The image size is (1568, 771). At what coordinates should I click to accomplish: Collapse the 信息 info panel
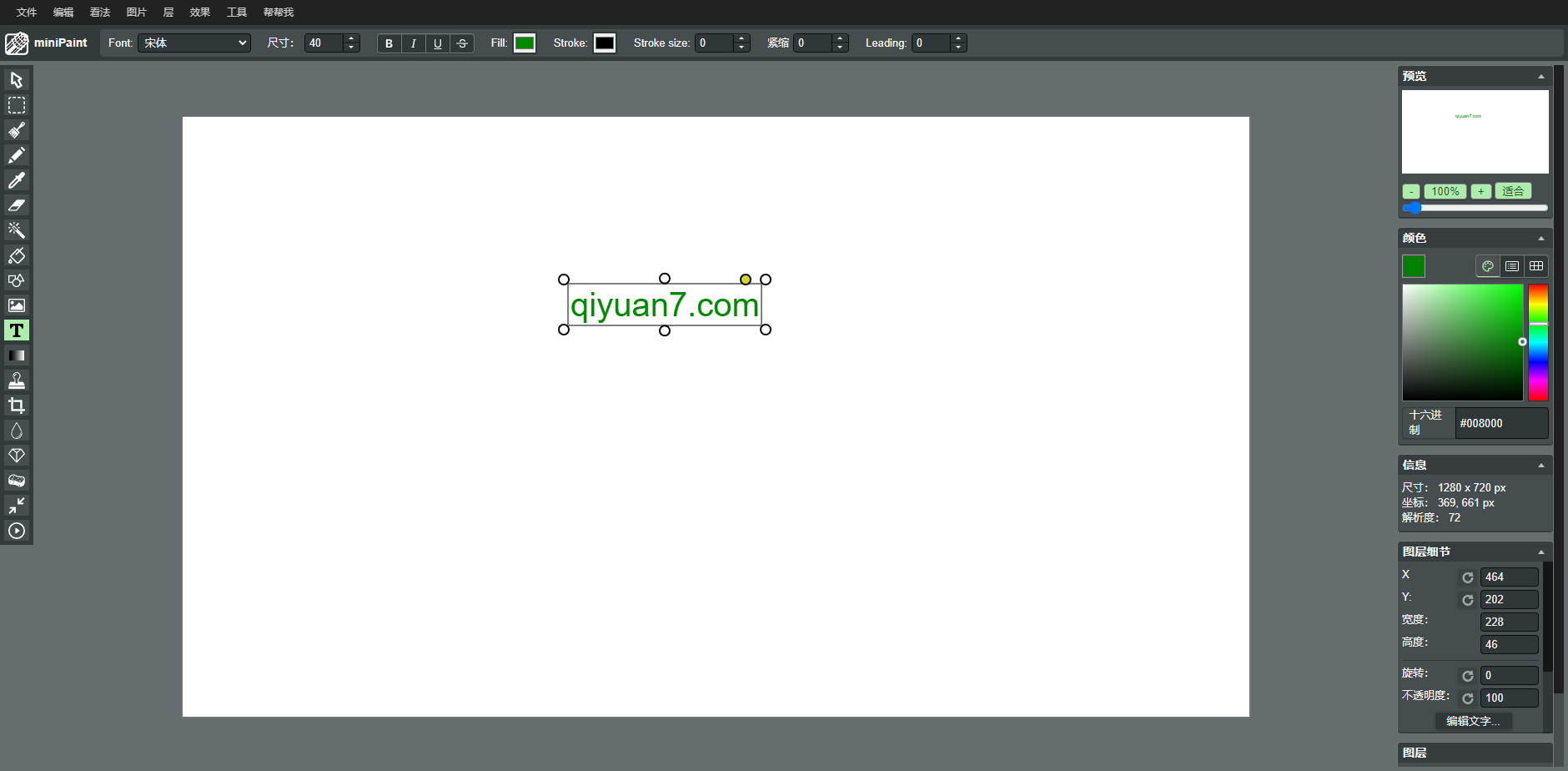pyautogui.click(x=1540, y=466)
